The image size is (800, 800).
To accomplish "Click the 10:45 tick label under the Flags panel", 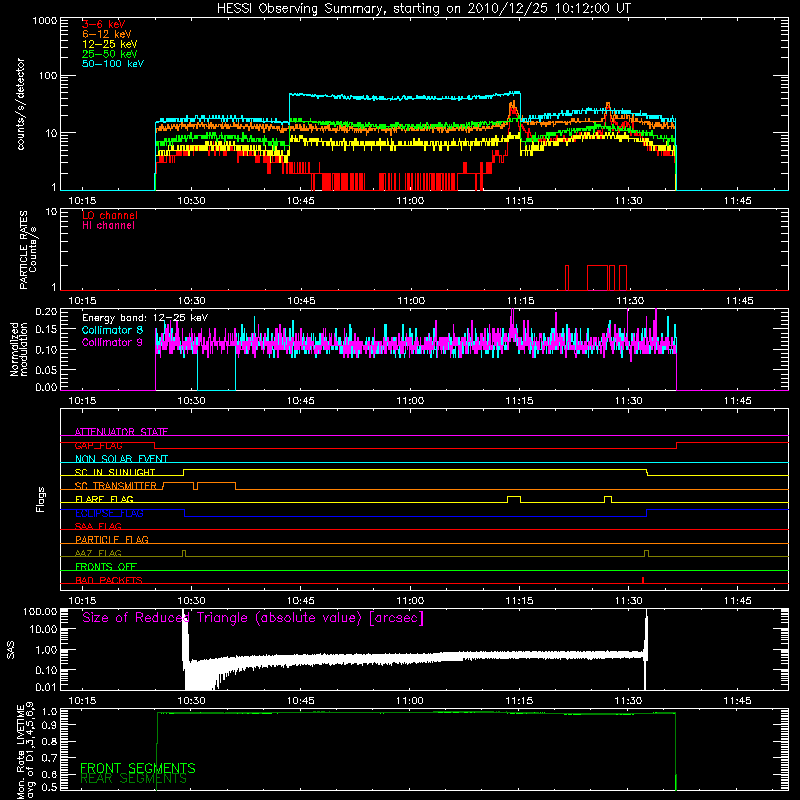I will 301,601.
